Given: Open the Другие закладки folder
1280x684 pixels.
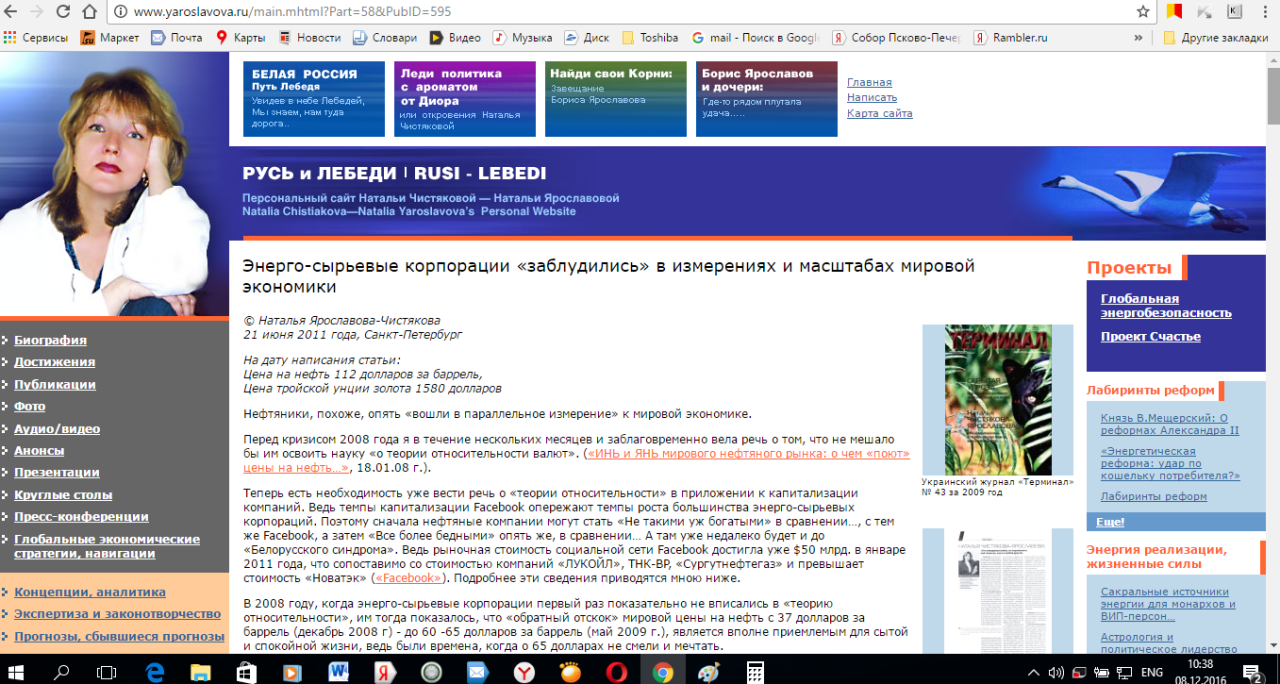Looking at the screenshot, I should click(1215, 38).
